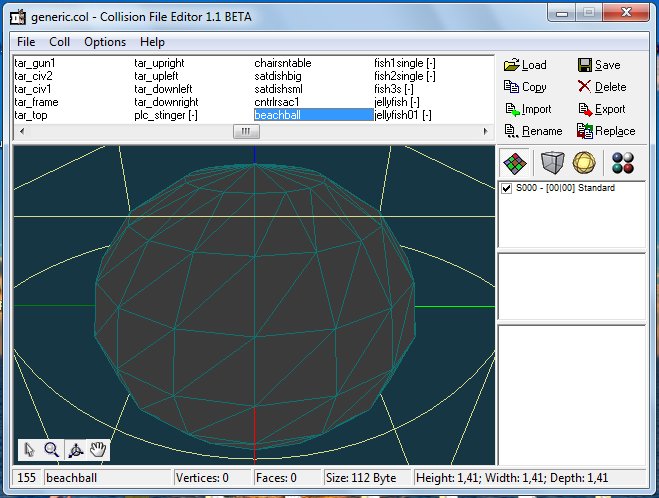Image resolution: width=659 pixels, height=498 pixels.
Task: Select tar_upright in the list
Action: coord(159,63)
